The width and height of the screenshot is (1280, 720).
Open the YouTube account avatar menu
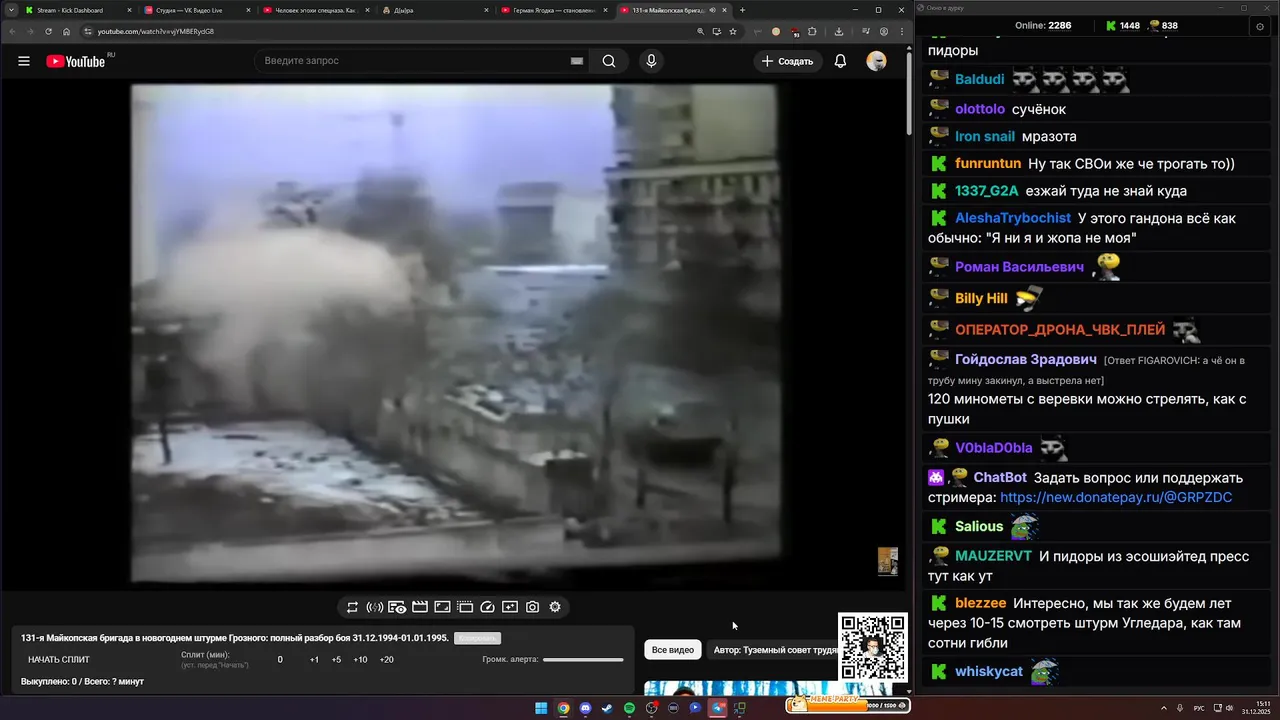(876, 61)
